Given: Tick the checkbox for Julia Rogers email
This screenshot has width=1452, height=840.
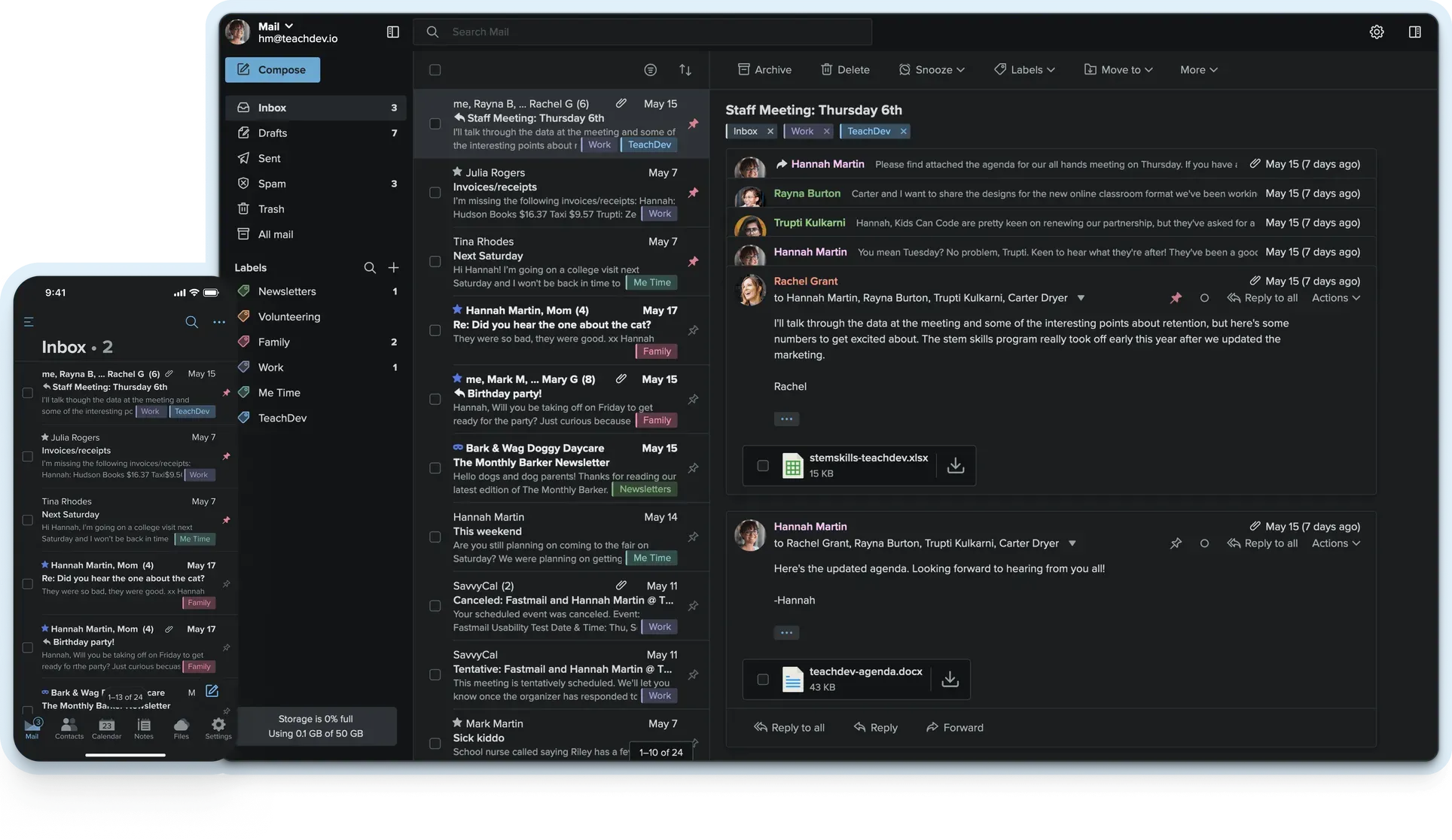Looking at the screenshot, I should click(435, 193).
